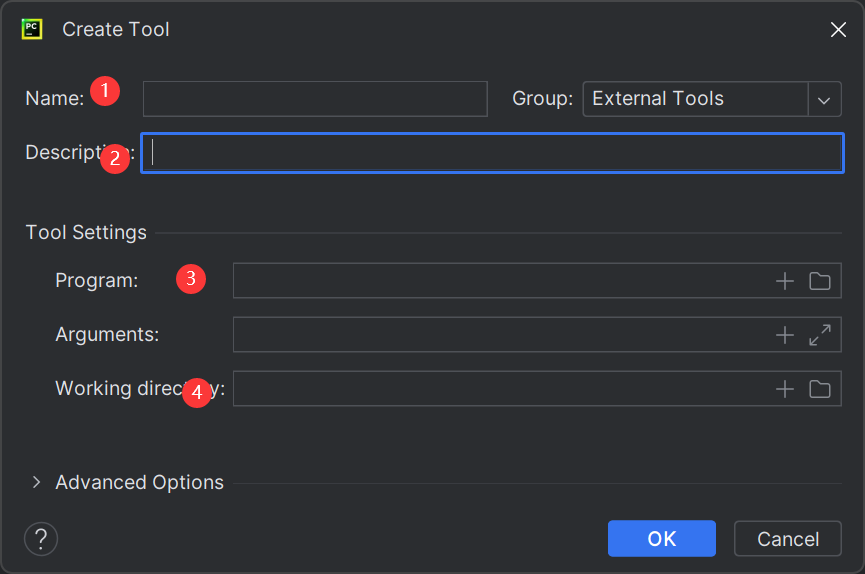Image resolution: width=865 pixels, height=574 pixels.
Task: Click the insert macro plus icon in Program field
Action: tap(785, 281)
